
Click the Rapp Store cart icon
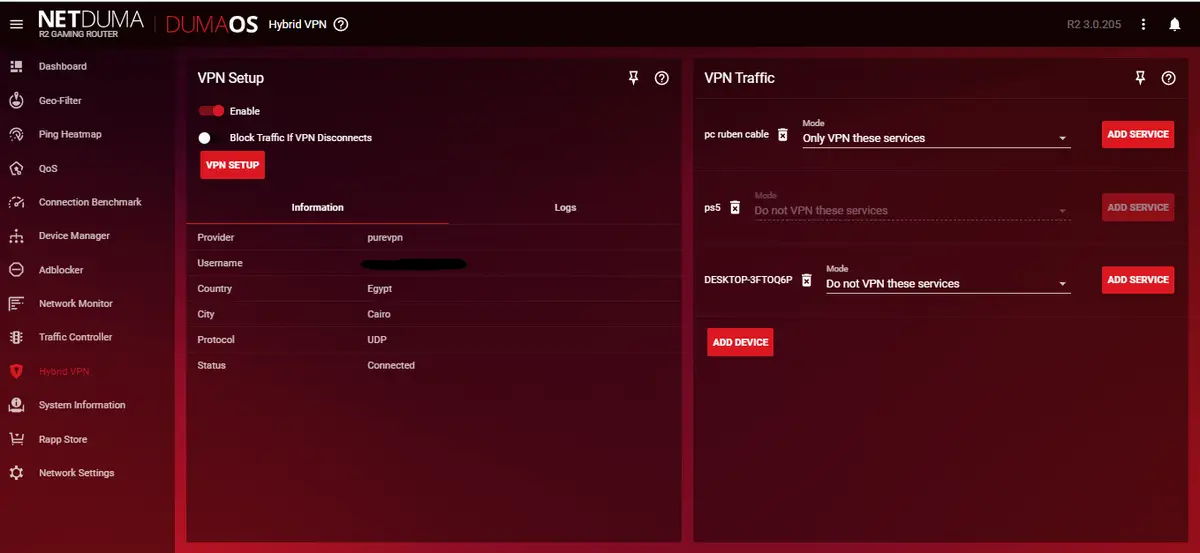[16, 439]
